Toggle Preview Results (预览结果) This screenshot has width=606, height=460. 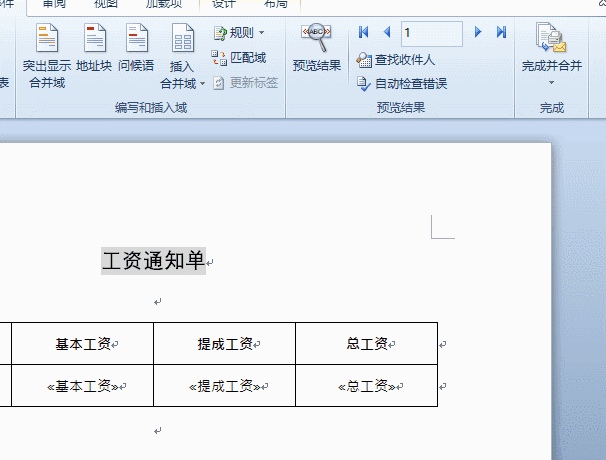tap(317, 48)
